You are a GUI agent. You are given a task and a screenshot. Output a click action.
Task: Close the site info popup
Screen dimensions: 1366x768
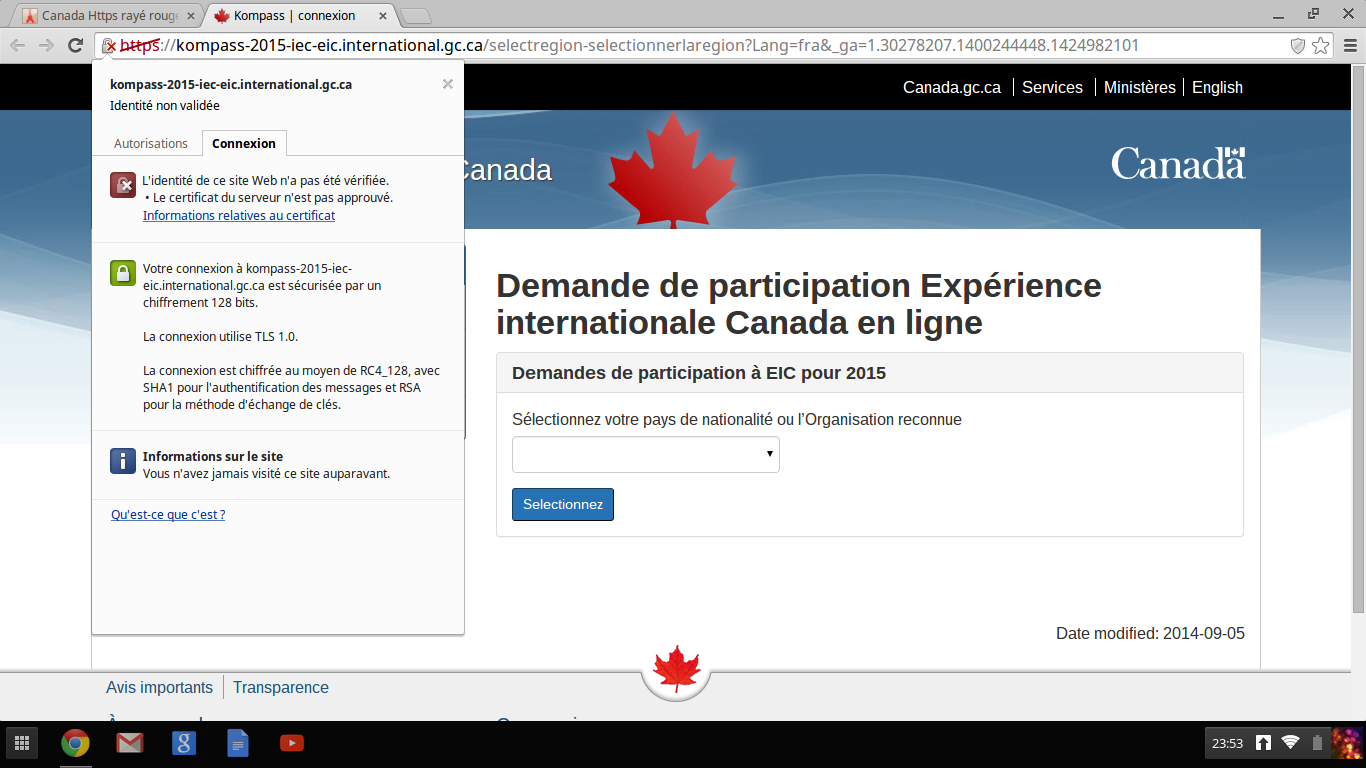(x=448, y=84)
